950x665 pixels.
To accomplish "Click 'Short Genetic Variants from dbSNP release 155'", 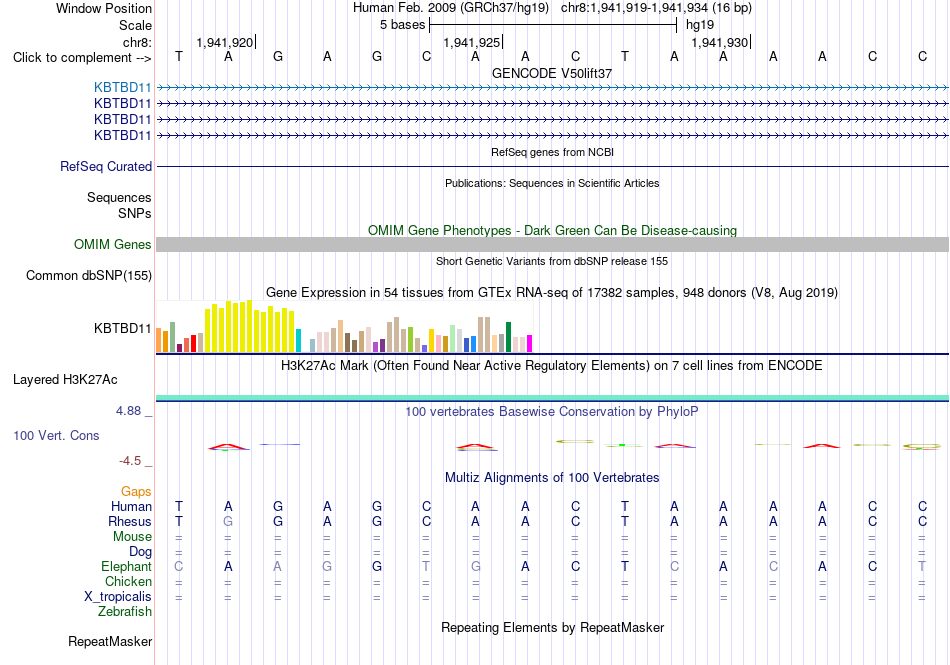I will pyautogui.click(x=552, y=261).
